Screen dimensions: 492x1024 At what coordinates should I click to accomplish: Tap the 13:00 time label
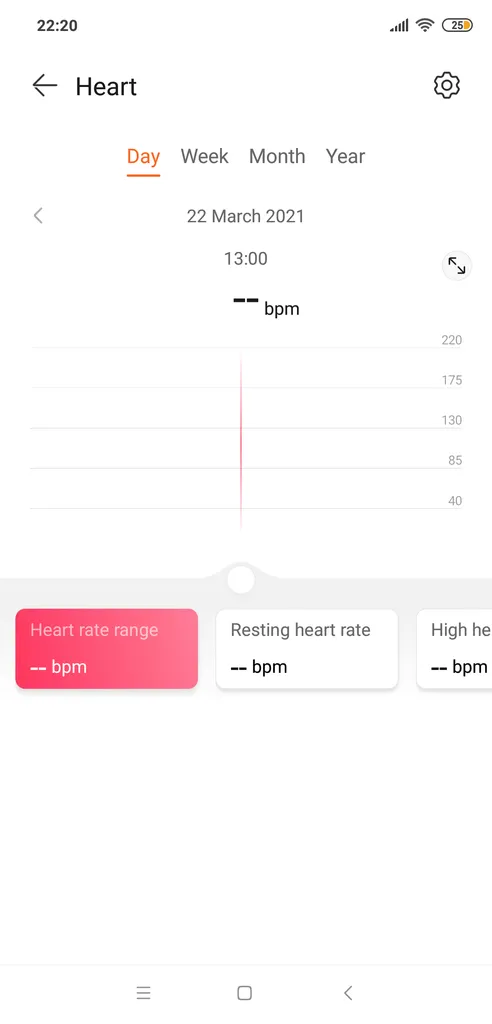(246, 259)
